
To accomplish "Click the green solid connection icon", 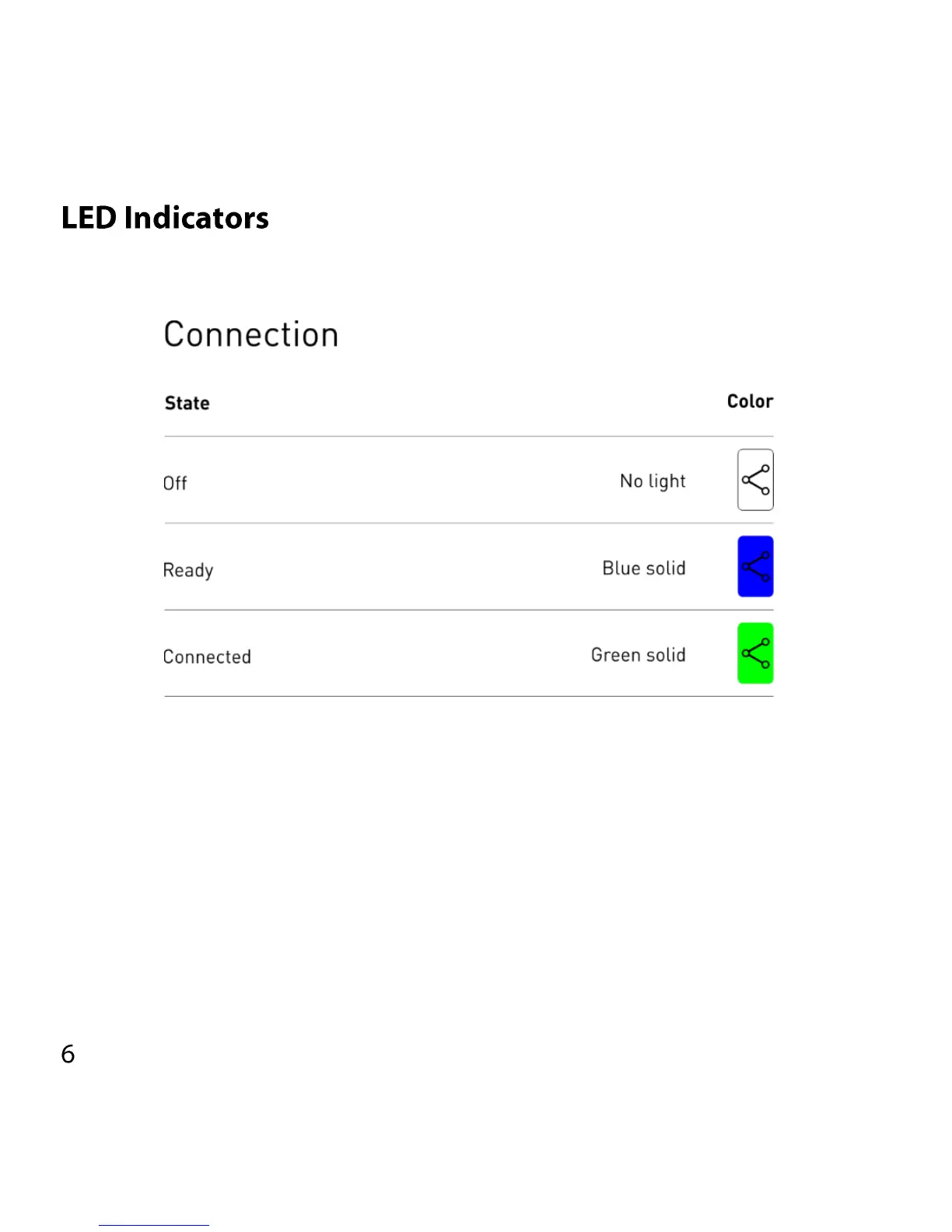I will coord(754,653).
